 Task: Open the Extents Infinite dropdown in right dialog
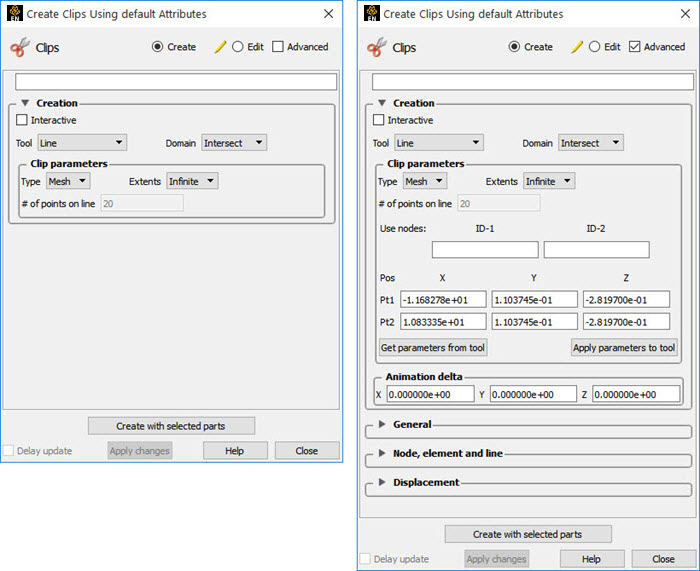pos(549,181)
